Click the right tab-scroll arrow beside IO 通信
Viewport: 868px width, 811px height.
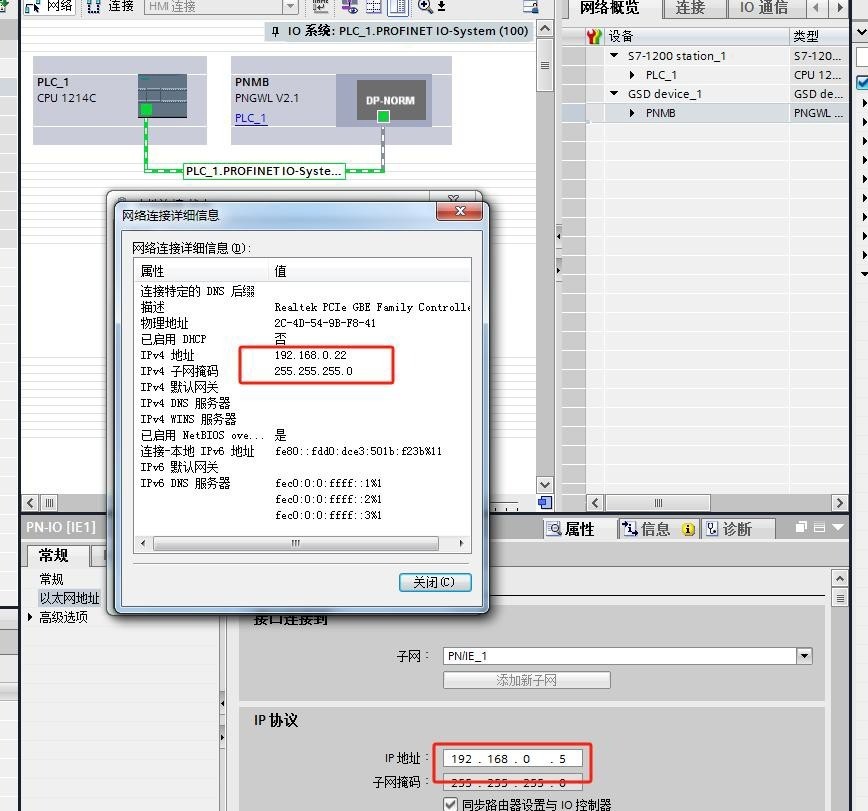point(840,8)
